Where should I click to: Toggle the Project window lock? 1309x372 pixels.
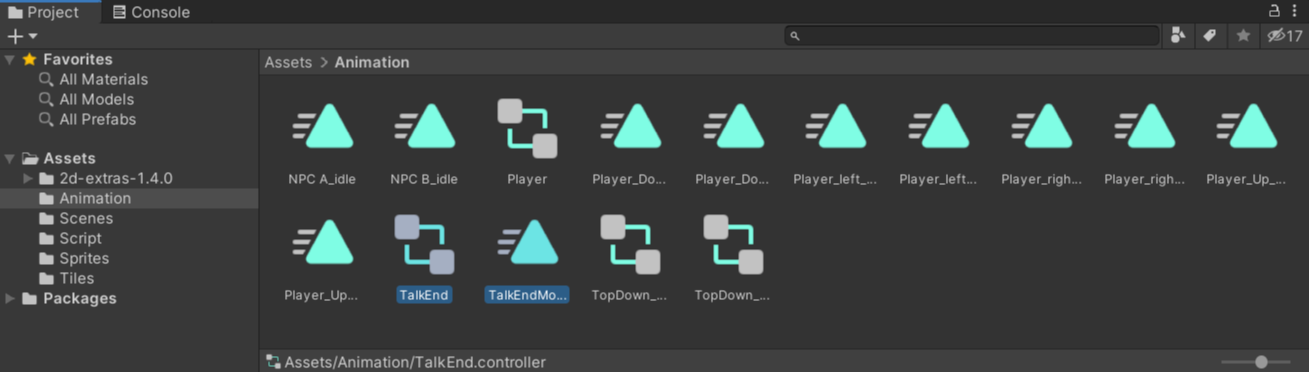tap(1274, 11)
